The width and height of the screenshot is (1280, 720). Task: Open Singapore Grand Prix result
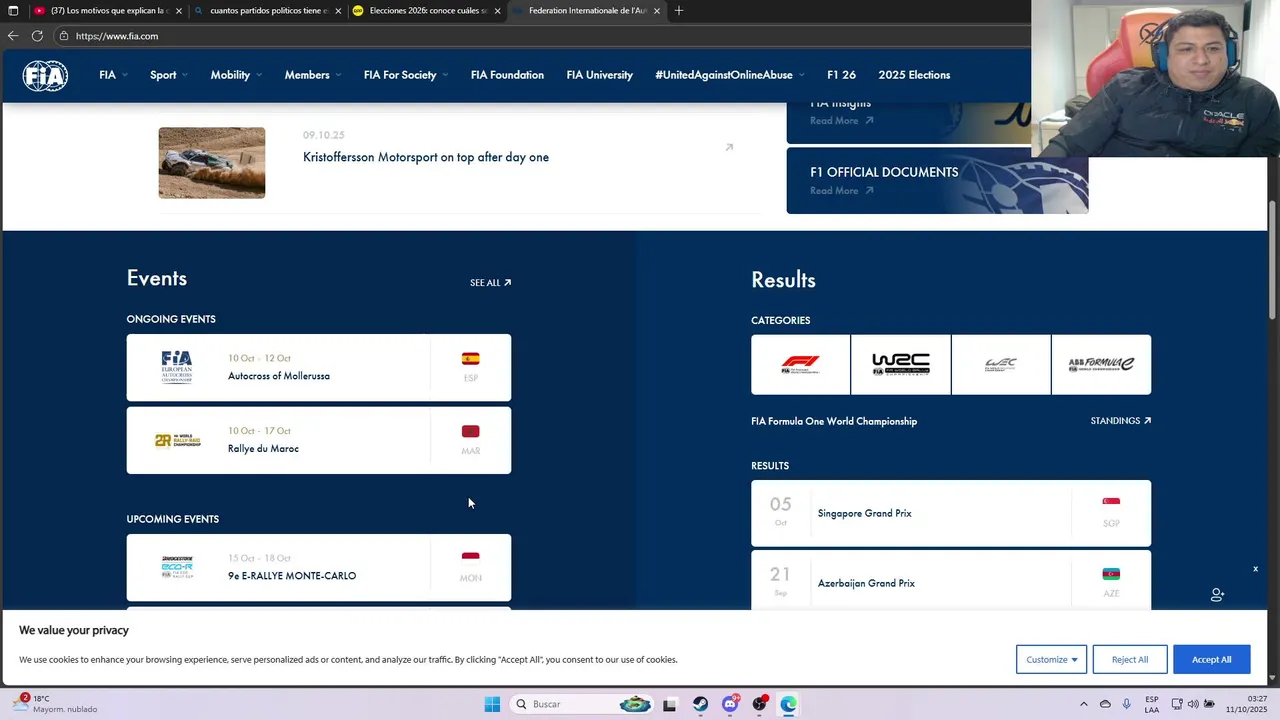click(x=951, y=513)
